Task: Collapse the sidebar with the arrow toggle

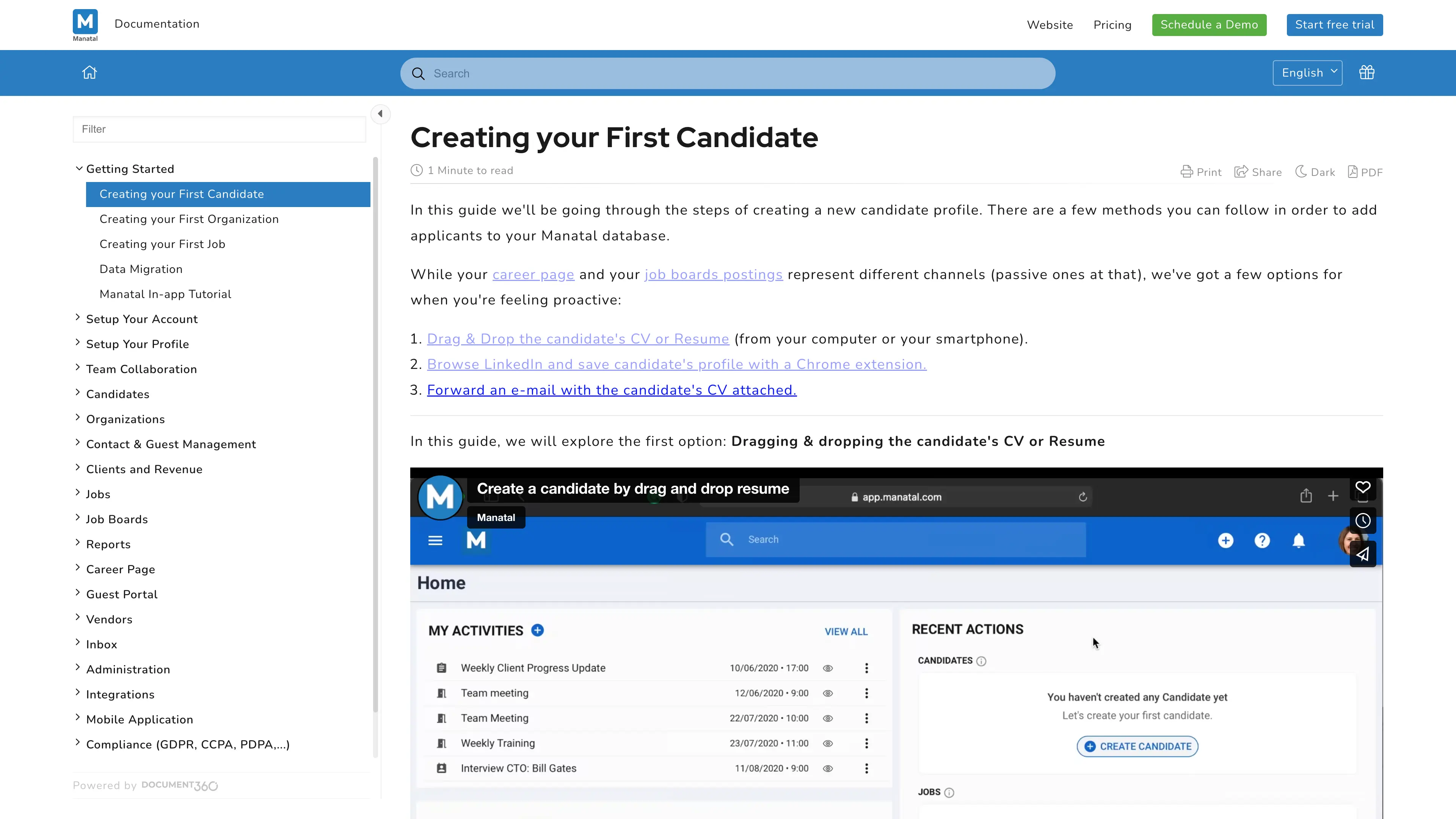Action: 380,114
